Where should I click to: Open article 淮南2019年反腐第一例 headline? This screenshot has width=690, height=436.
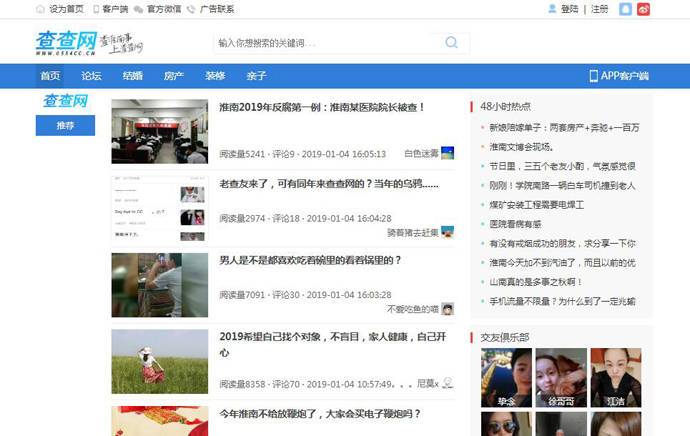coord(322,107)
